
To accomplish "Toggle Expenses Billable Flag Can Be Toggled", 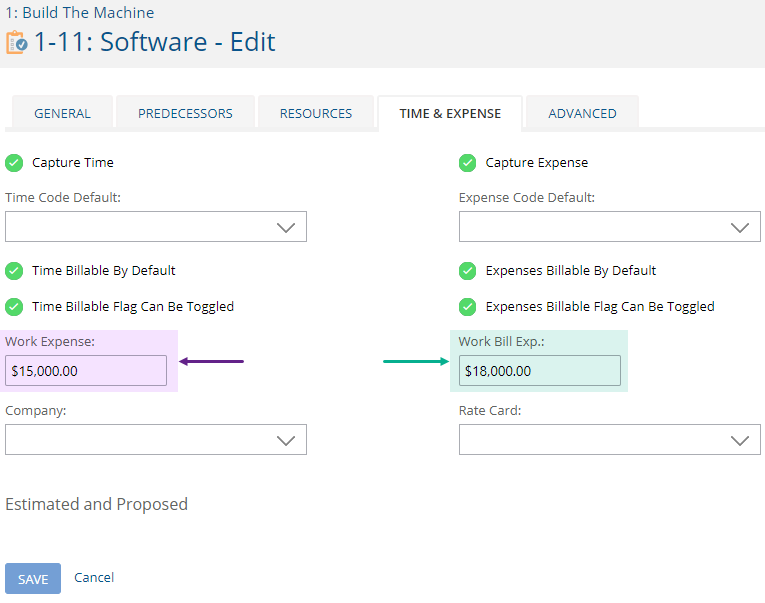I will pyautogui.click(x=467, y=307).
